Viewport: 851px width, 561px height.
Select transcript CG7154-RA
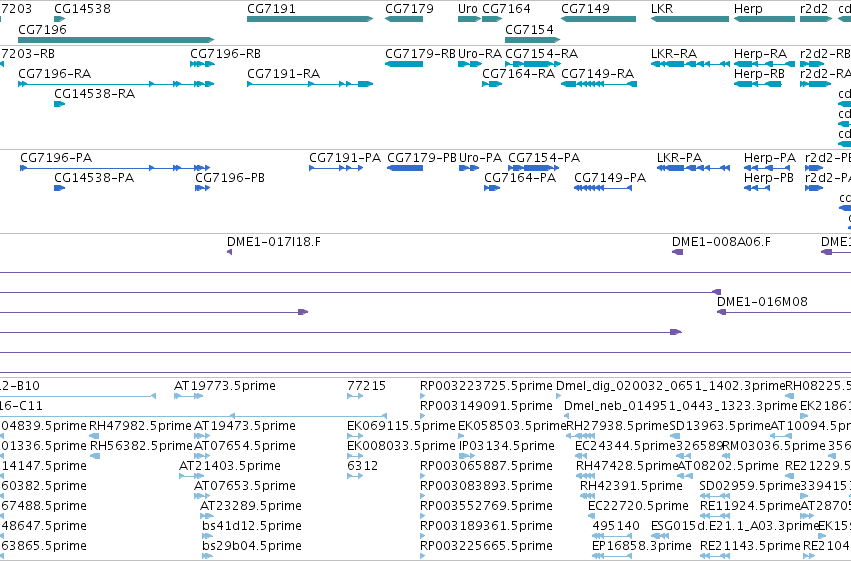[x=541, y=54]
